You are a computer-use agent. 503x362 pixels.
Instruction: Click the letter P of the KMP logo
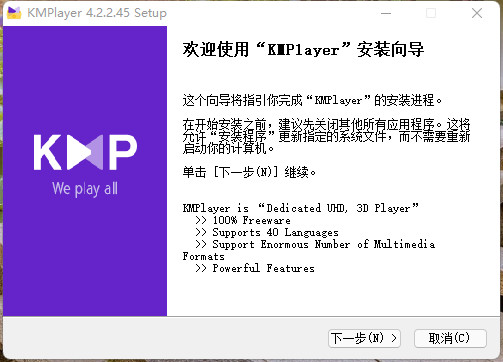tap(123, 152)
